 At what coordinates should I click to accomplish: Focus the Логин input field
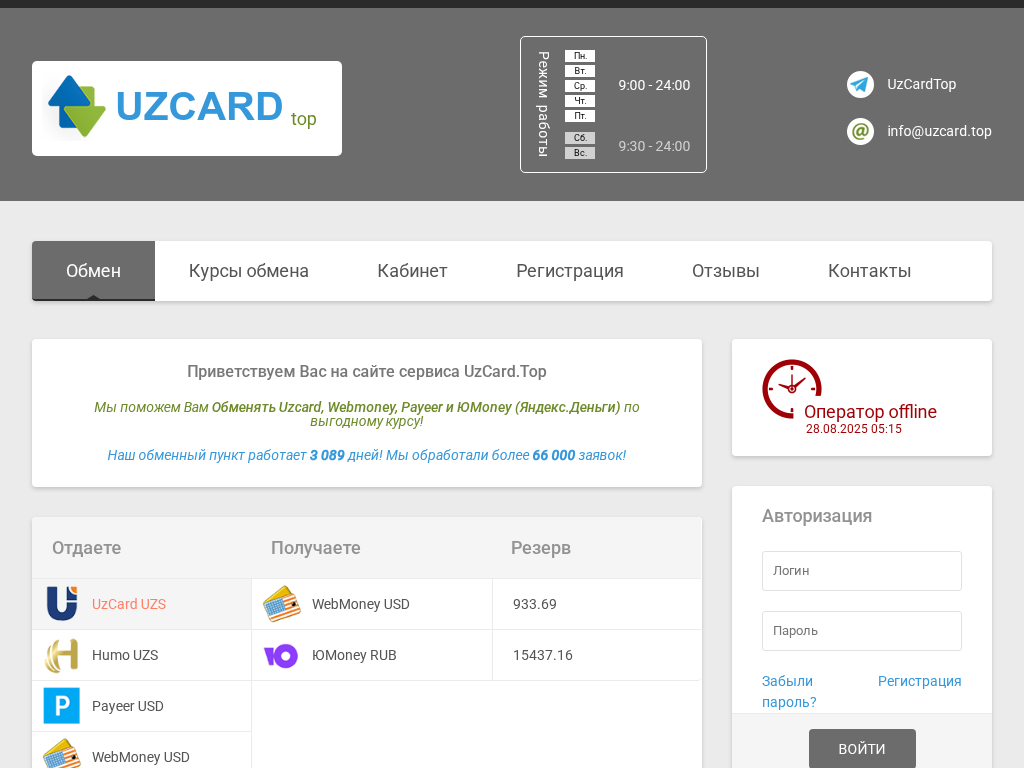tap(861, 571)
